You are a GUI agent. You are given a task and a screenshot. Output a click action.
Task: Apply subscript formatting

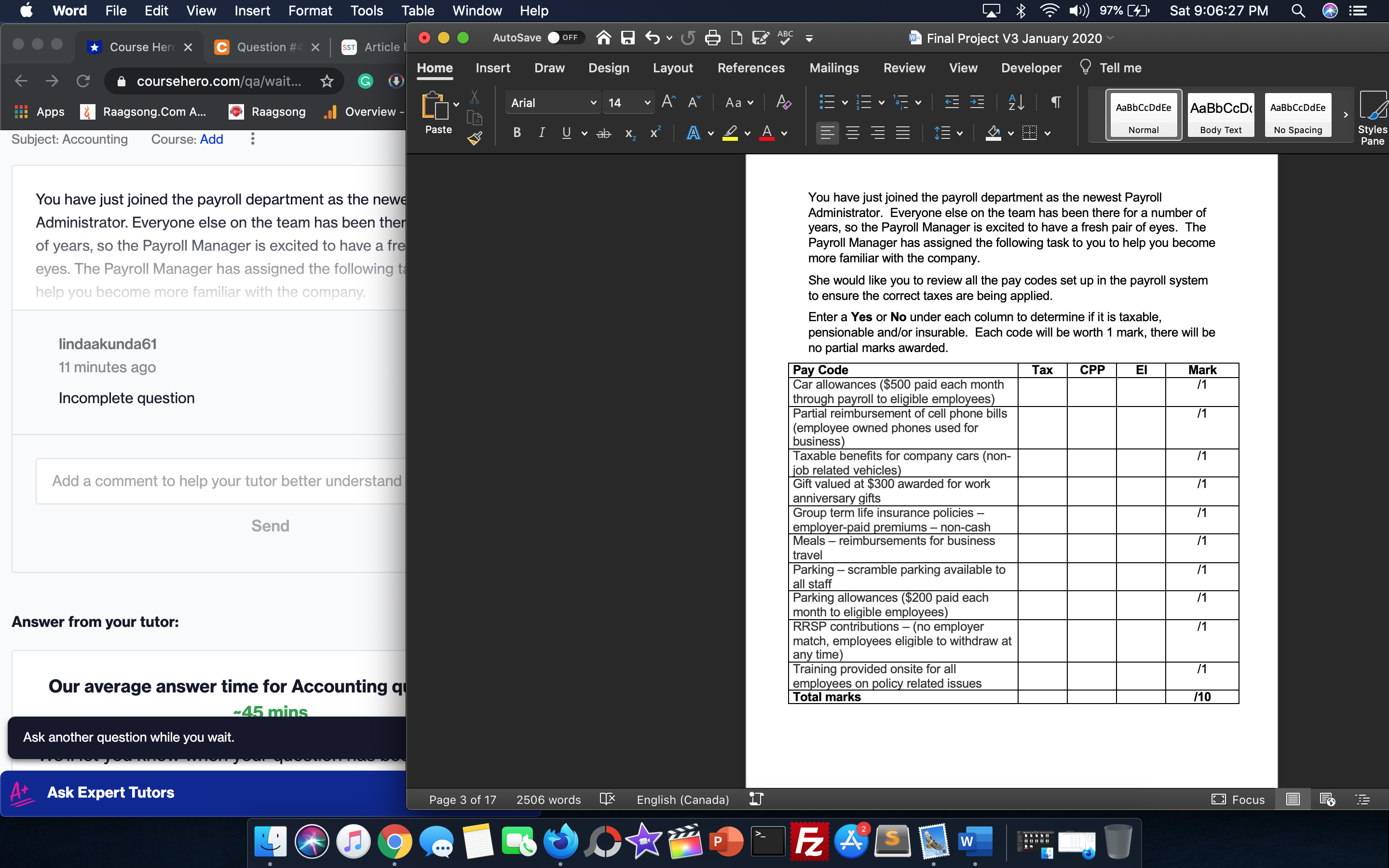630,133
